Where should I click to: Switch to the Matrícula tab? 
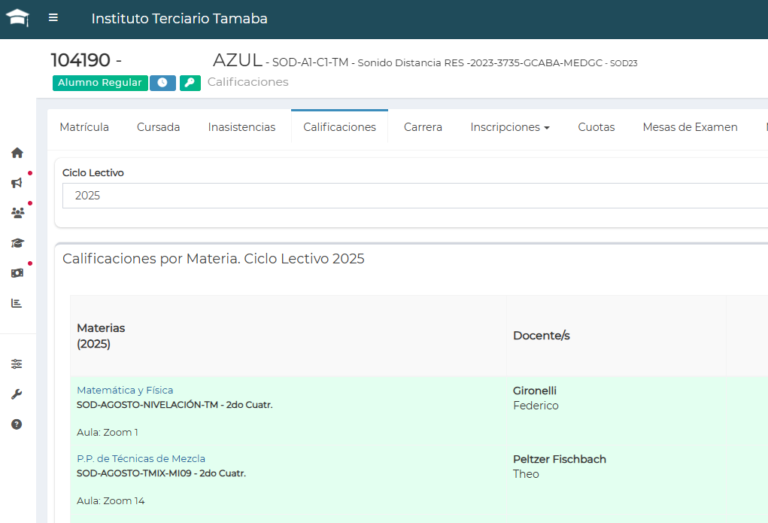[x=84, y=127]
